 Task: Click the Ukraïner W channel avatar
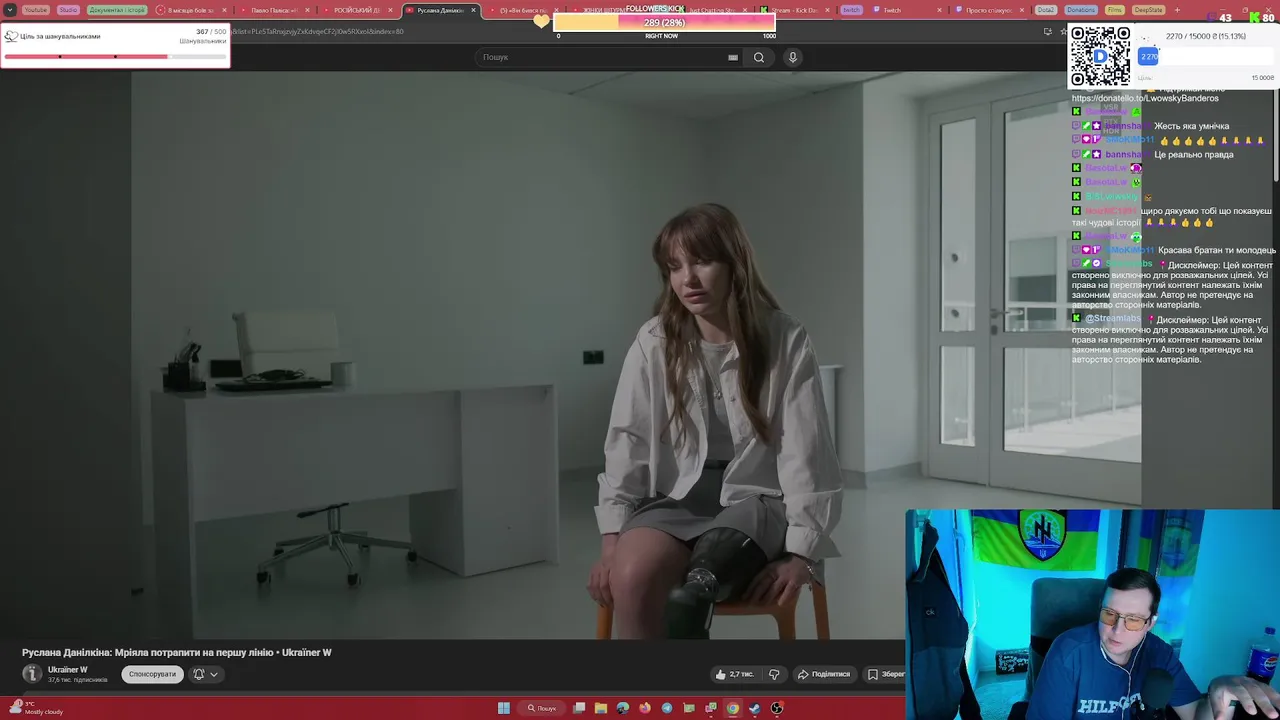pos(32,674)
